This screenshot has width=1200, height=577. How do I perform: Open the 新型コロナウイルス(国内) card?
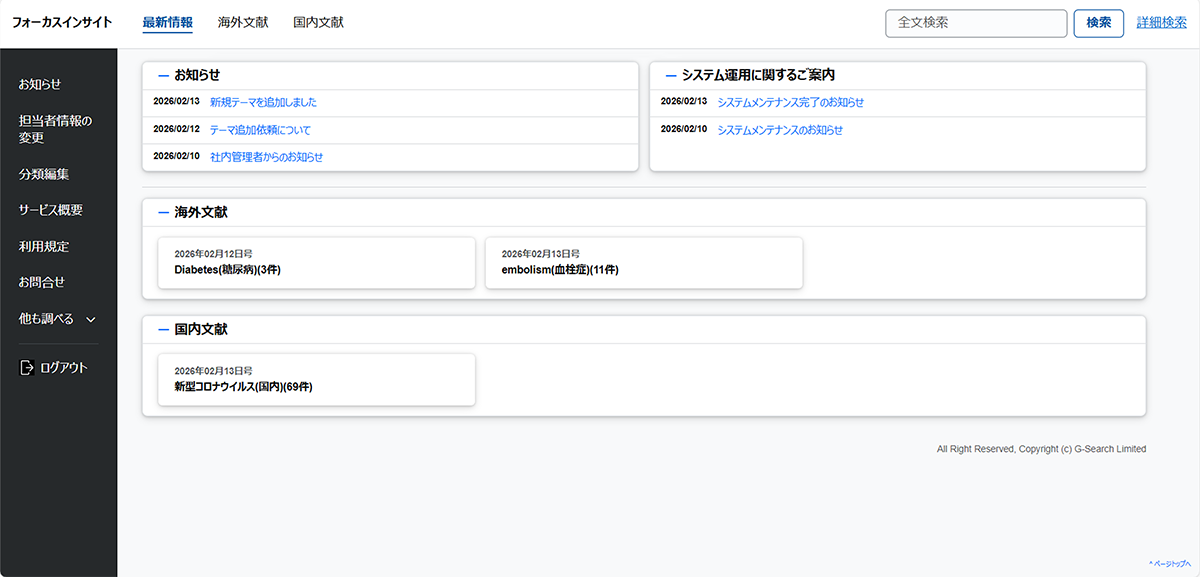pyautogui.click(x=316, y=380)
